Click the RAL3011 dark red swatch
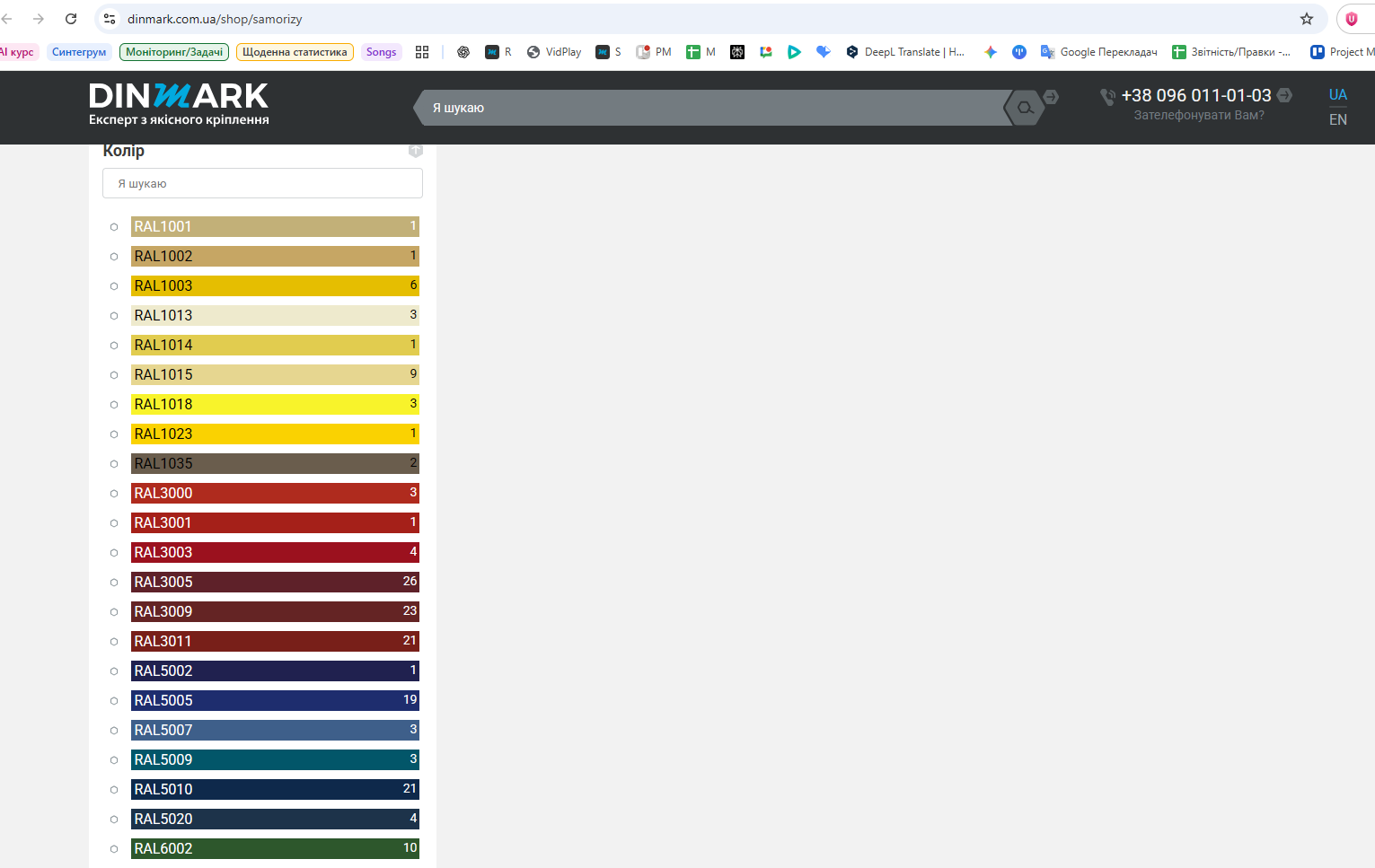 (x=275, y=642)
